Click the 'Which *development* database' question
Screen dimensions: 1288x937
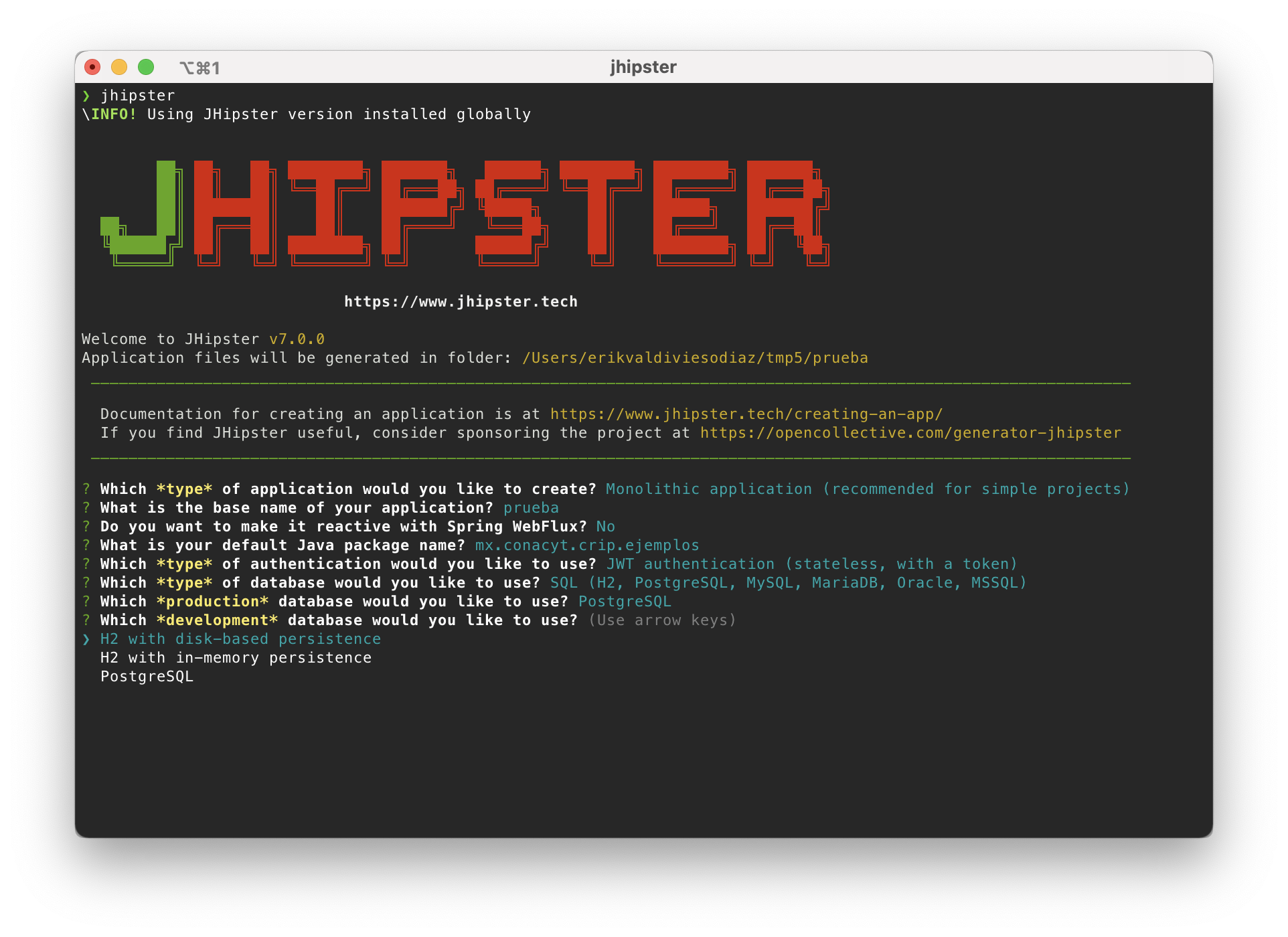(339, 620)
